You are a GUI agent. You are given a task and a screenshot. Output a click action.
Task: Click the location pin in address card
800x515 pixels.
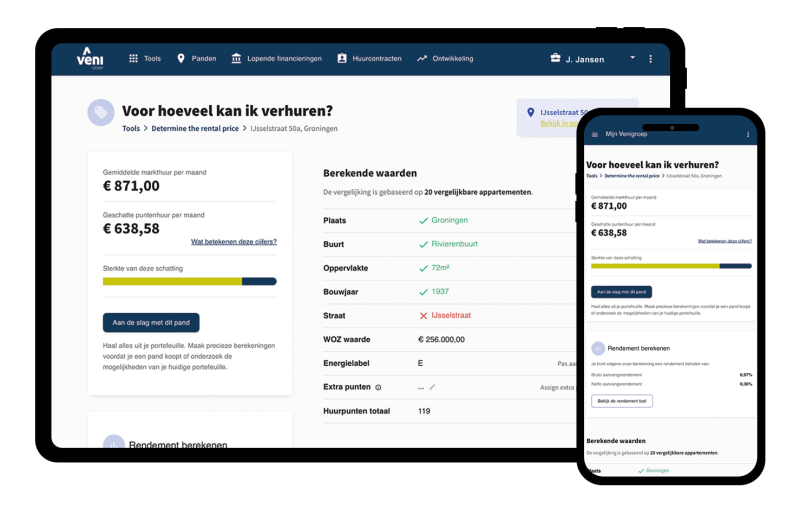(x=531, y=113)
